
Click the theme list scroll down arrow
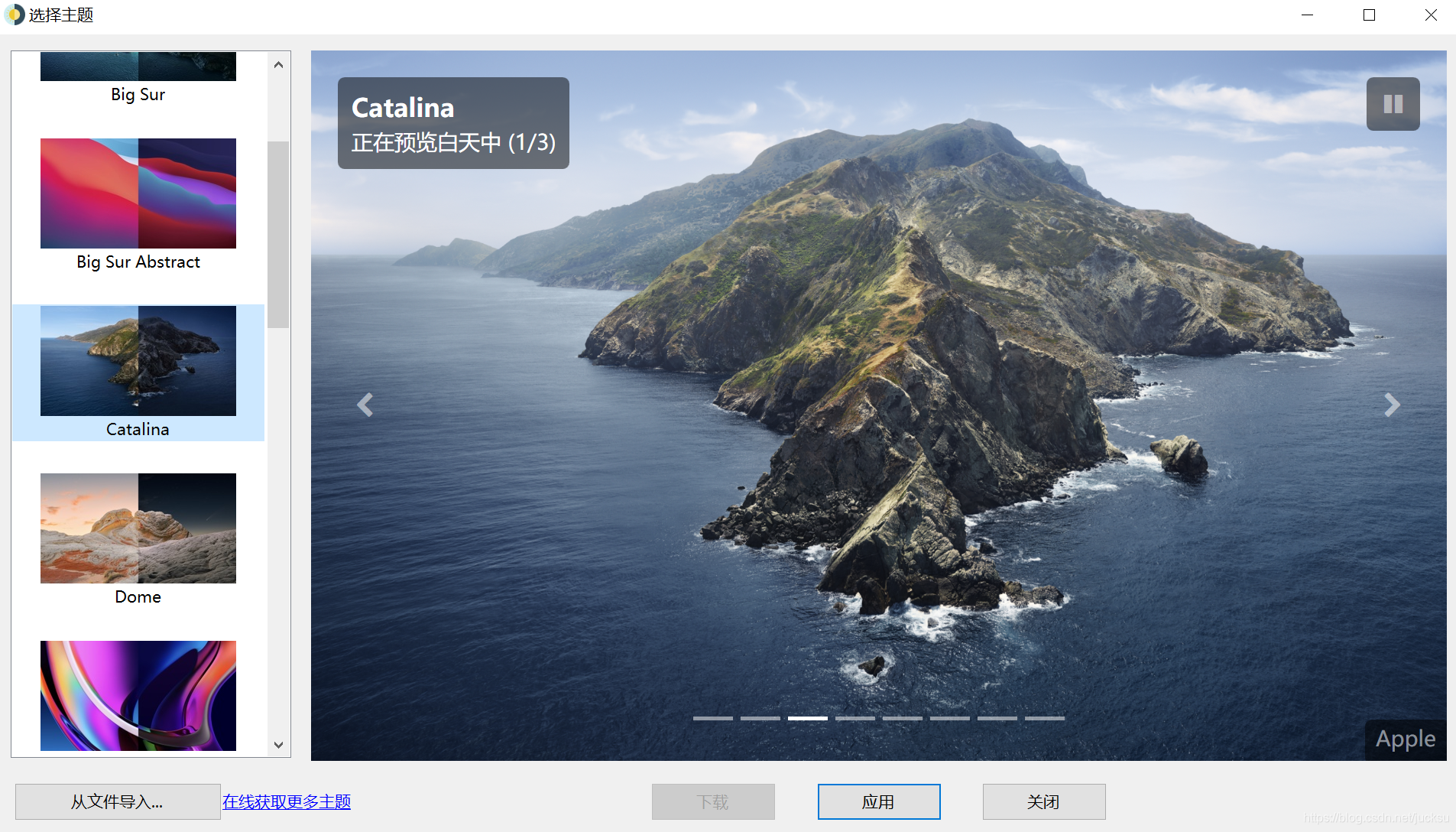(278, 745)
